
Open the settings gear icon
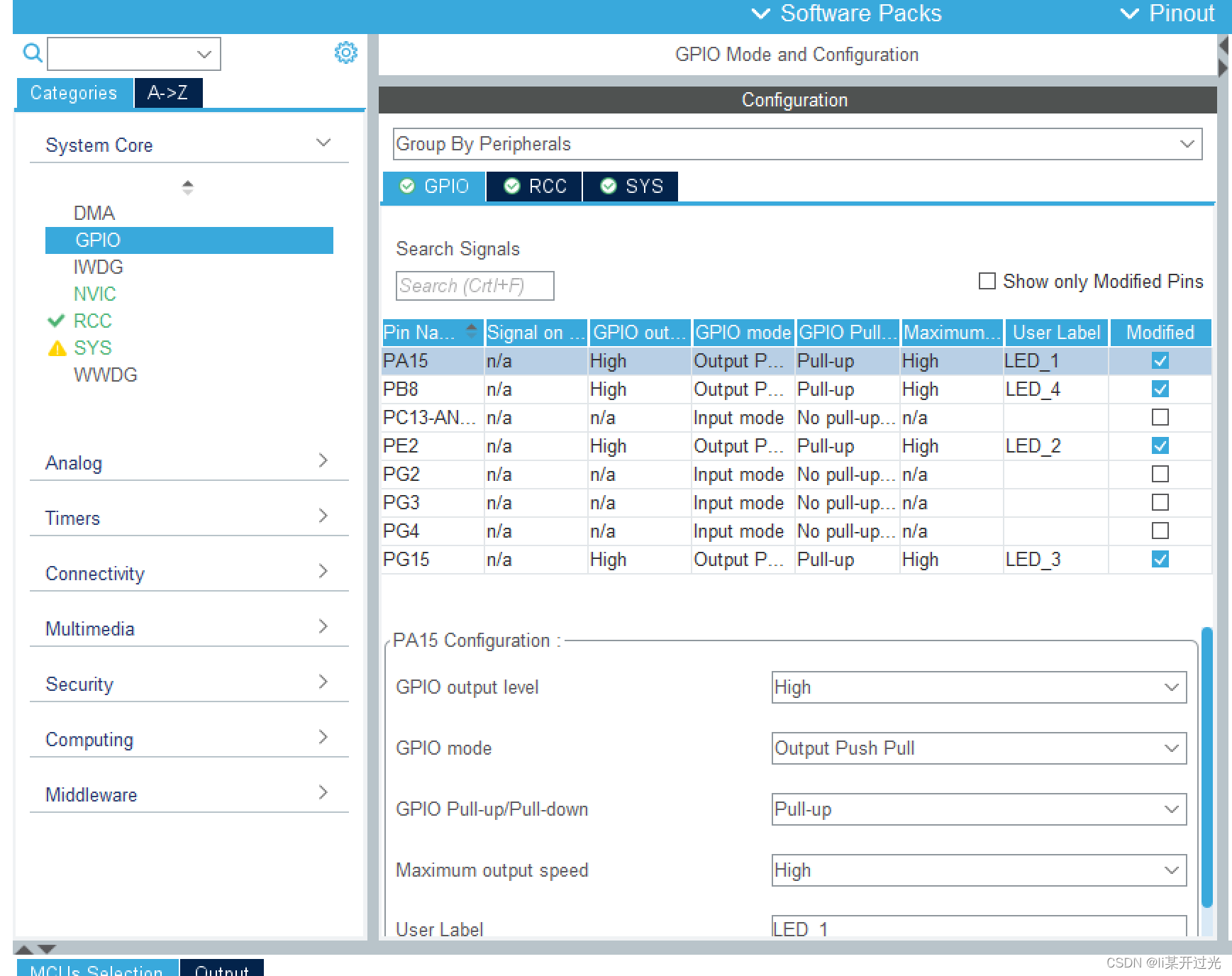(x=345, y=52)
